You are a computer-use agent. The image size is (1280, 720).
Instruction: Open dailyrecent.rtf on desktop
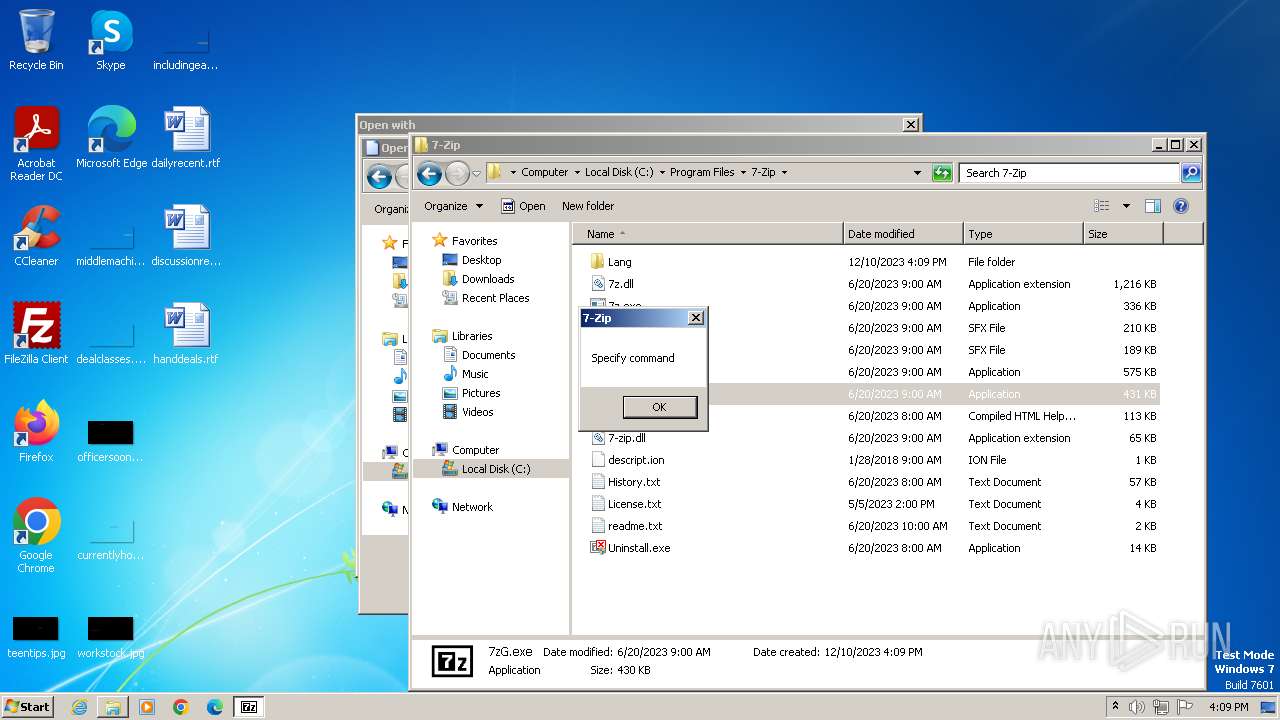186,137
